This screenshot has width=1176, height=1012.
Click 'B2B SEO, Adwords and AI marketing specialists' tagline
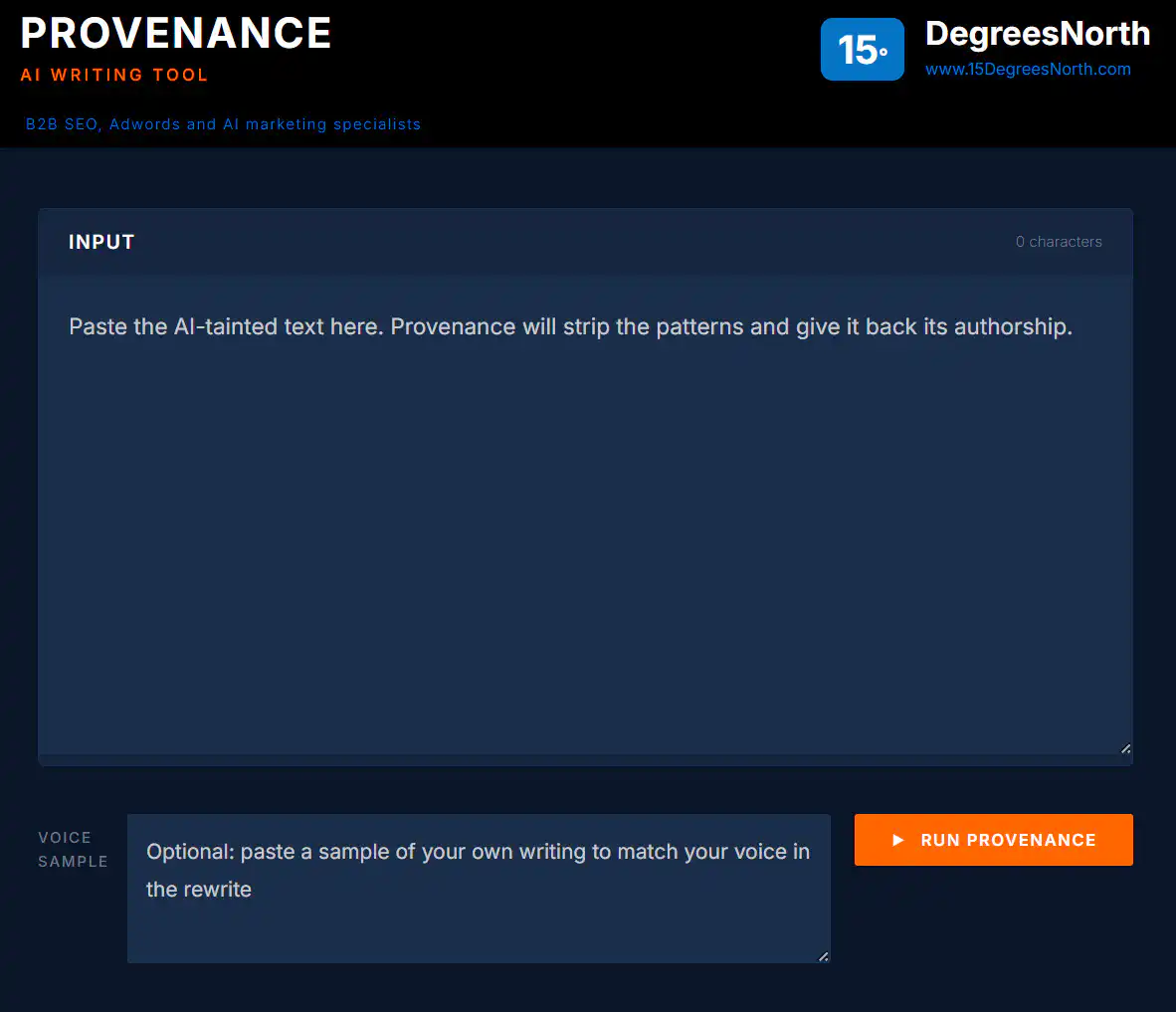click(x=224, y=124)
